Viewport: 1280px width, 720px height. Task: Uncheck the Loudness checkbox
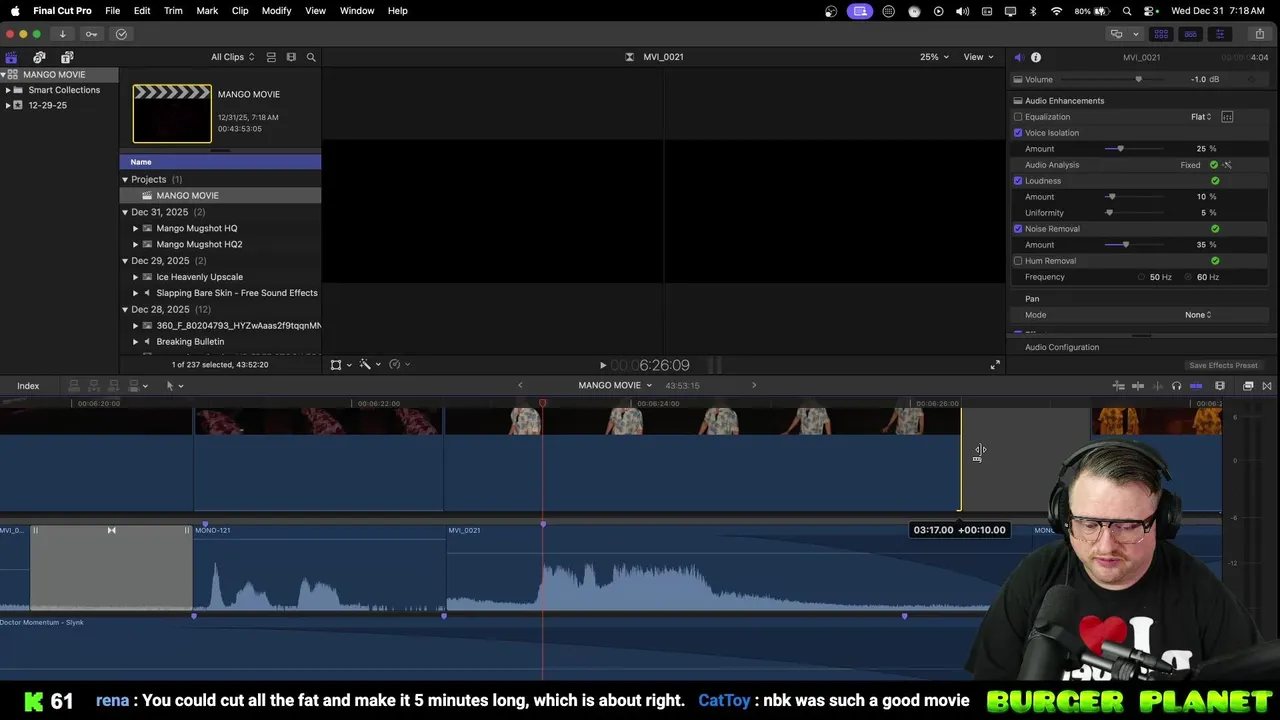click(1018, 181)
